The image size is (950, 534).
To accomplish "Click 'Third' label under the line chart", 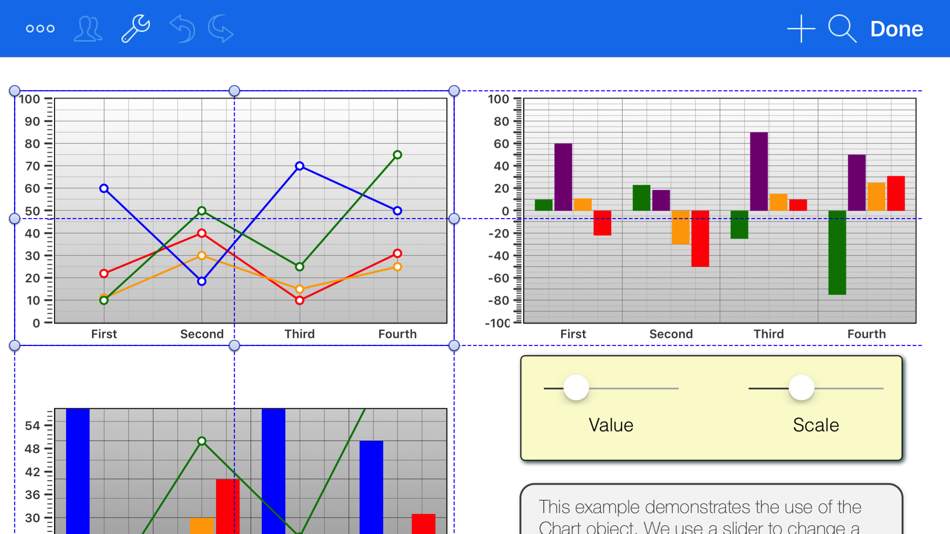I will pyautogui.click(x=299, y=334).
